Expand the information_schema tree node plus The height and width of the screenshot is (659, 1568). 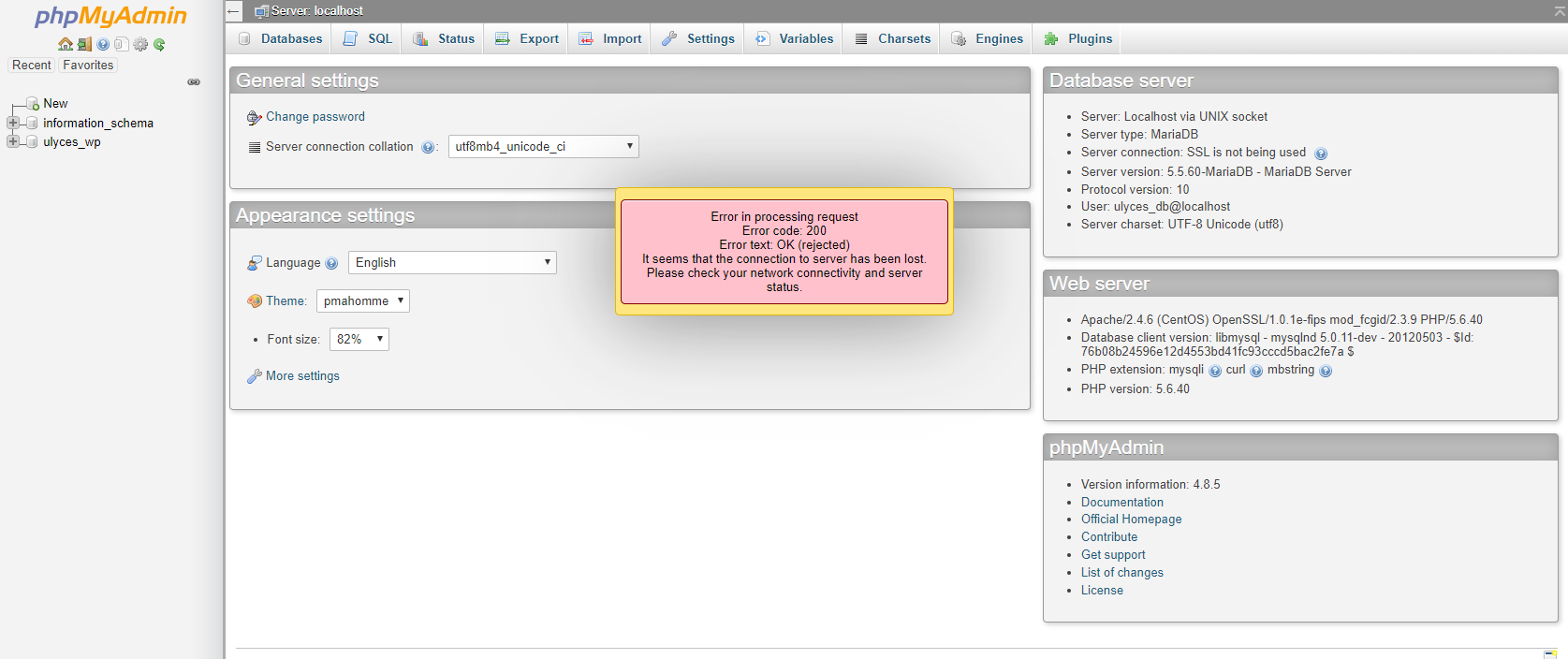coord(13,123)
